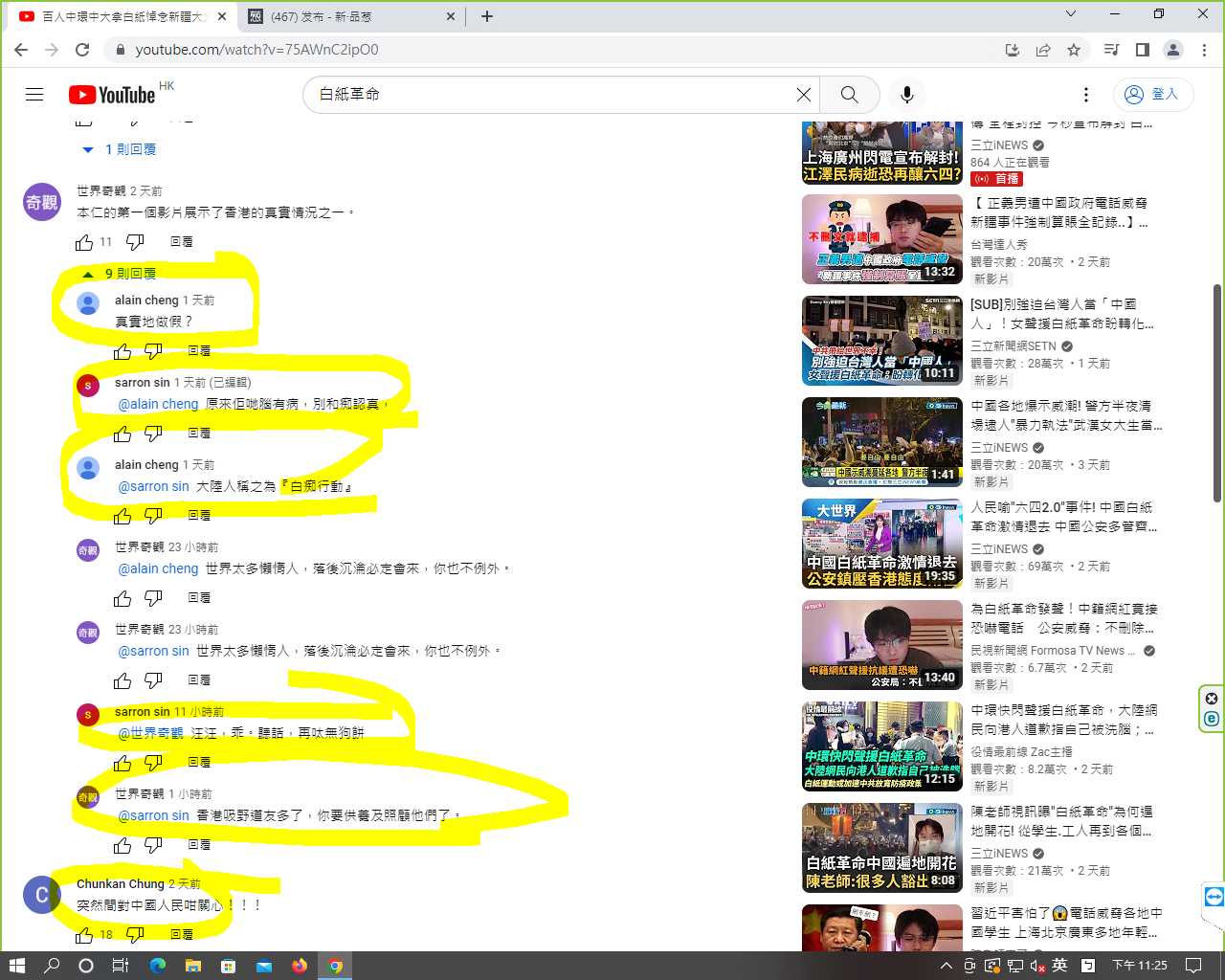Open Chrome three-dot menu
The height and width of the screenshot is (980, 1225).
(x=1204, y=50)
